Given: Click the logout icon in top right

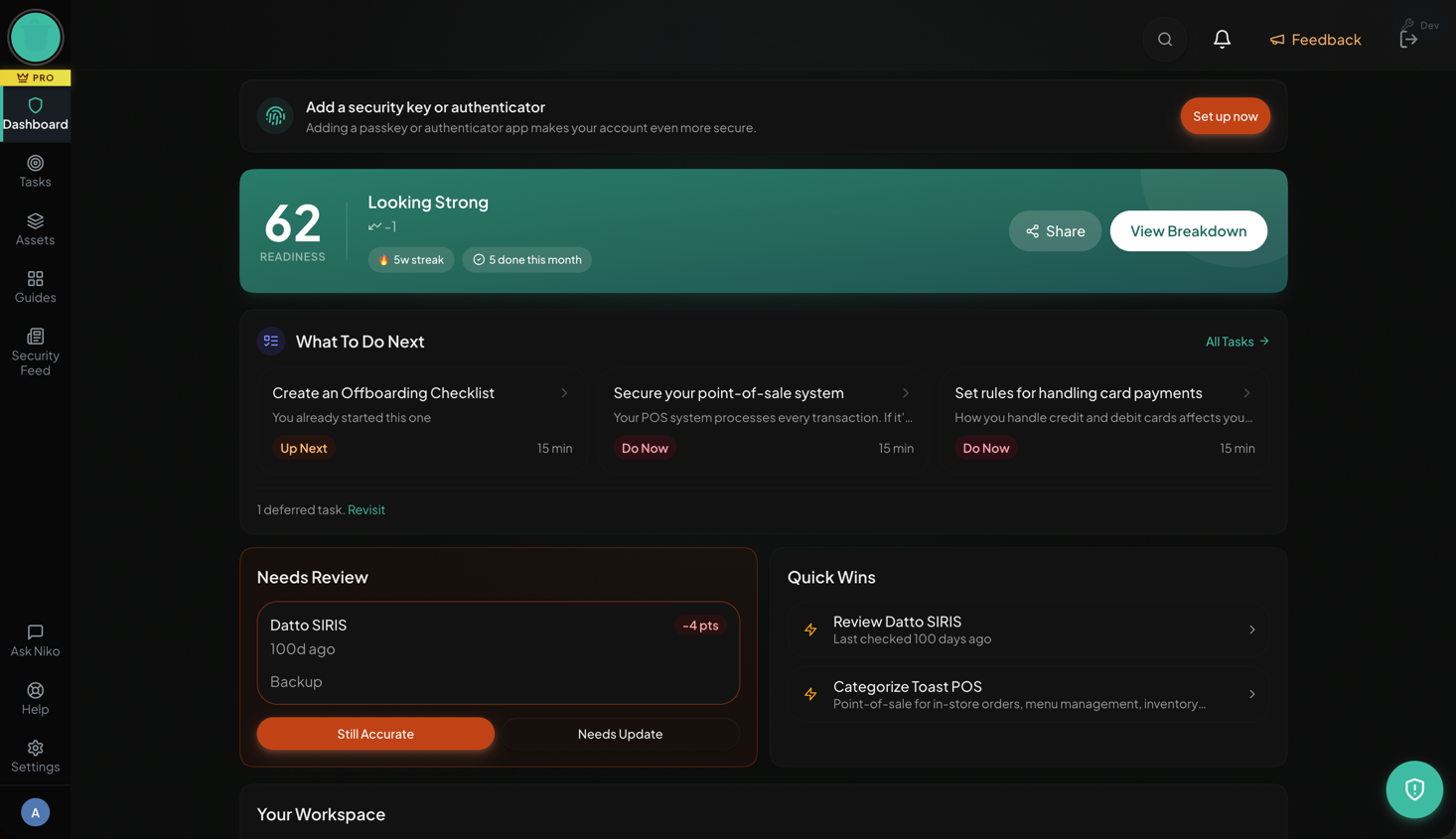Looking at the screenshot, I should [x=1408, y=40].
